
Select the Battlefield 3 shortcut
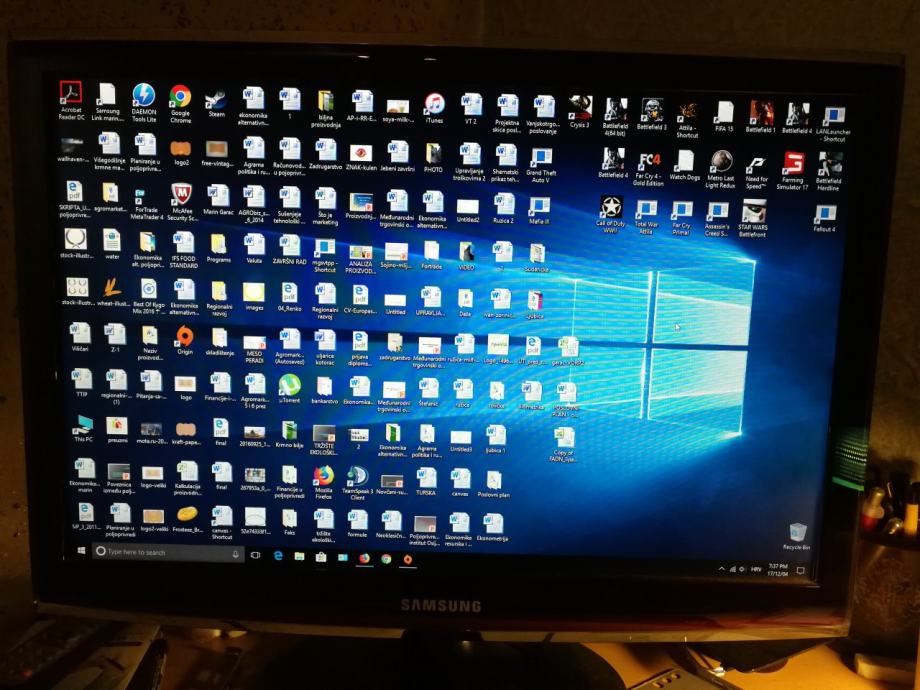tap(652, 114)
